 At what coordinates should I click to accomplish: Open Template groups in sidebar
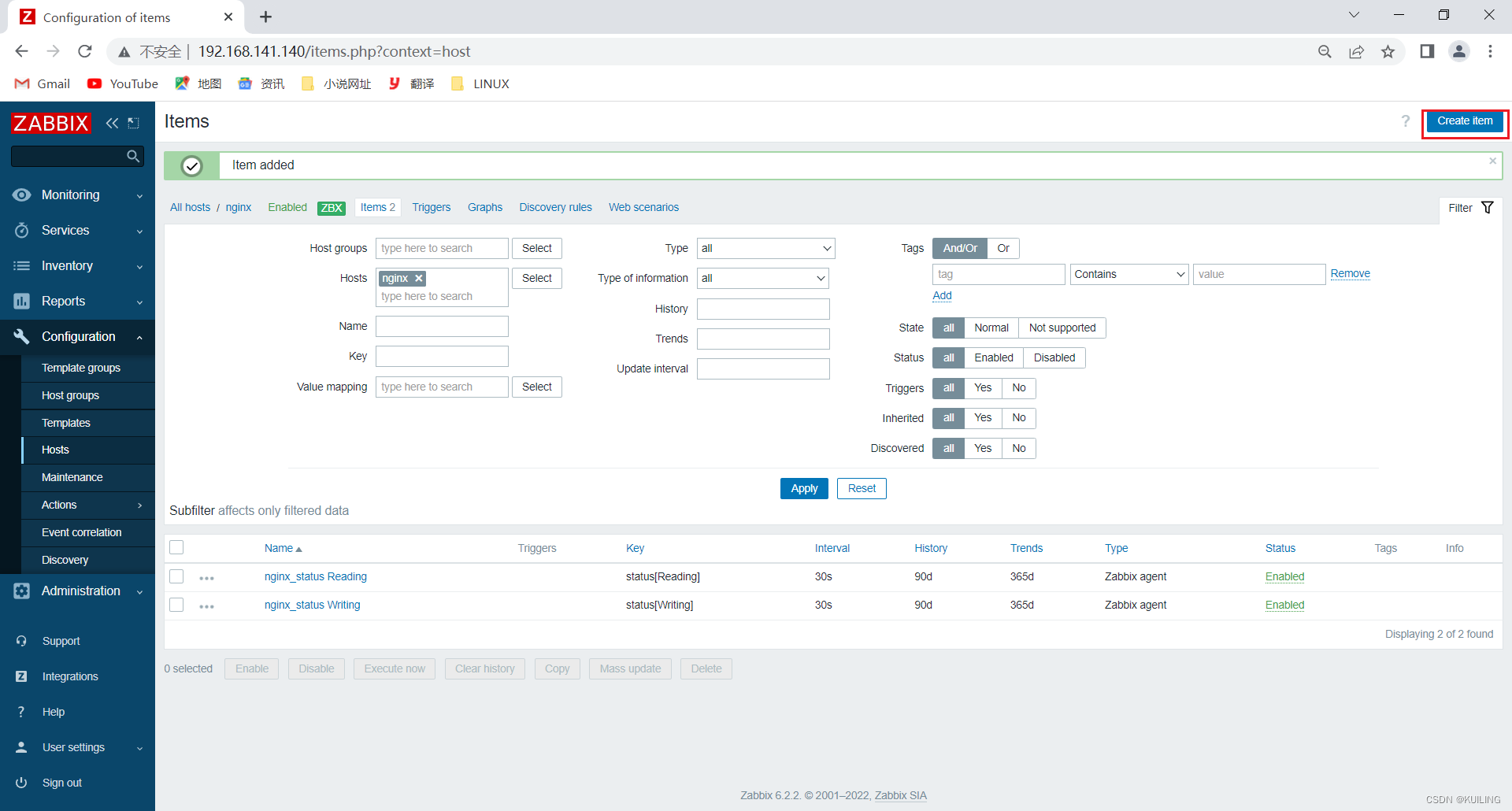coord(81,368)
